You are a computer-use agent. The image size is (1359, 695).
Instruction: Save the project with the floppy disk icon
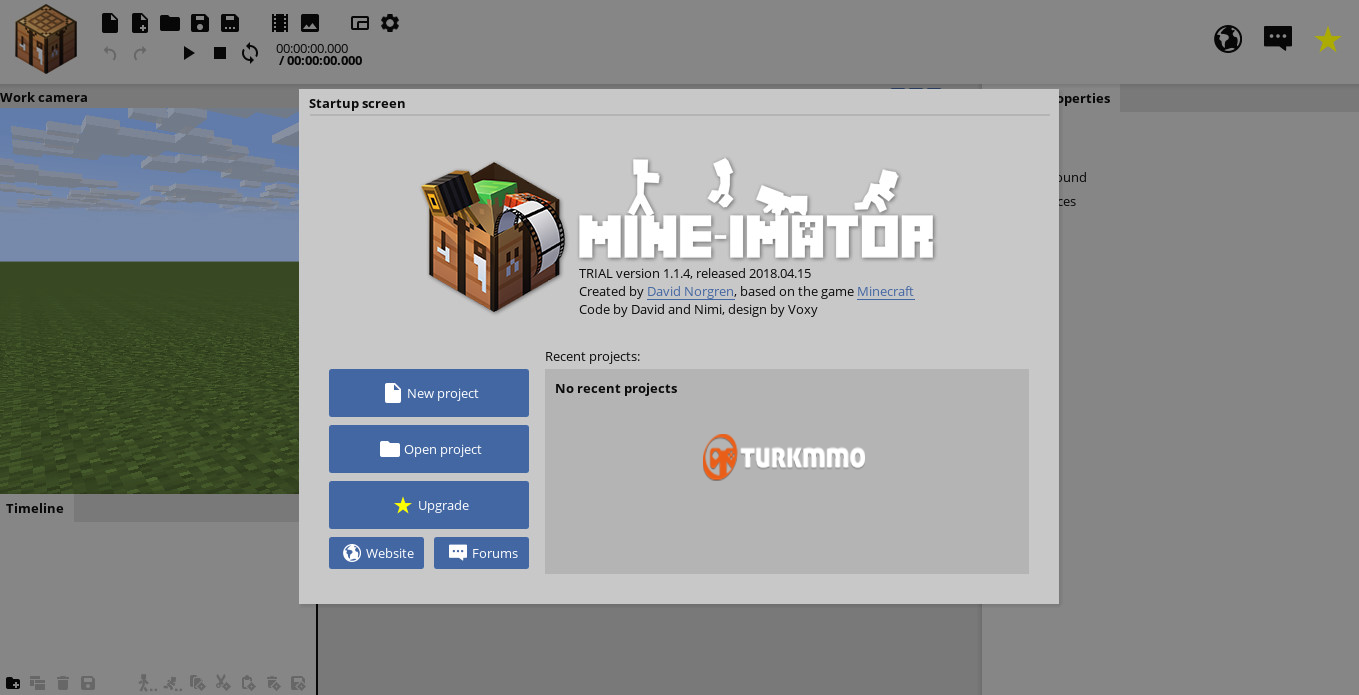click(200, 22)
